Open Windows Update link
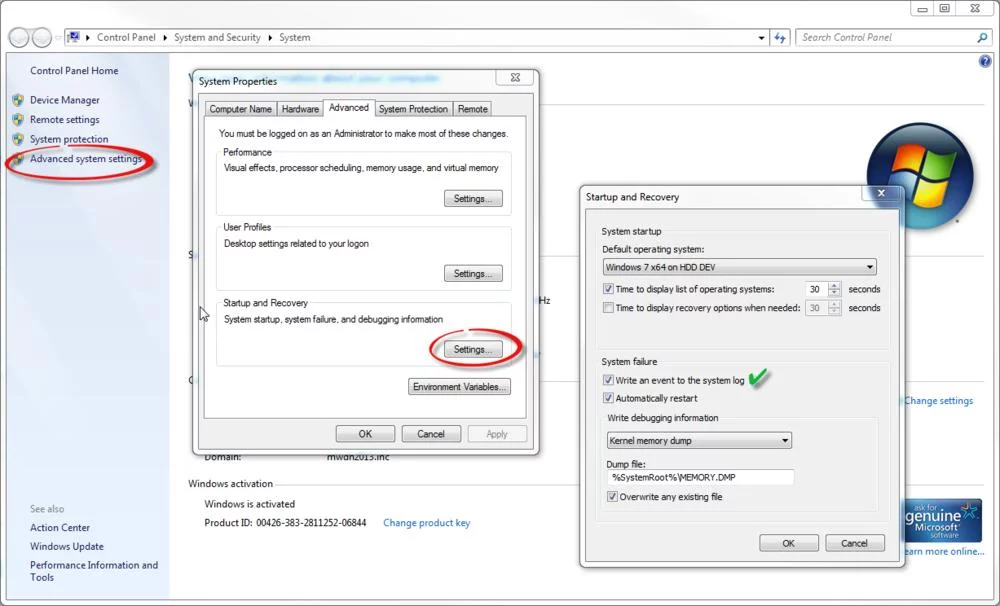Screen dimensions: 1000x606 tap(67, 547)
